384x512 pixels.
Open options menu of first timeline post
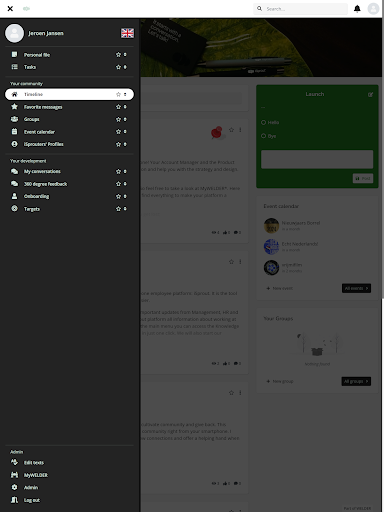pyautogui.click(x=240, y=130)
